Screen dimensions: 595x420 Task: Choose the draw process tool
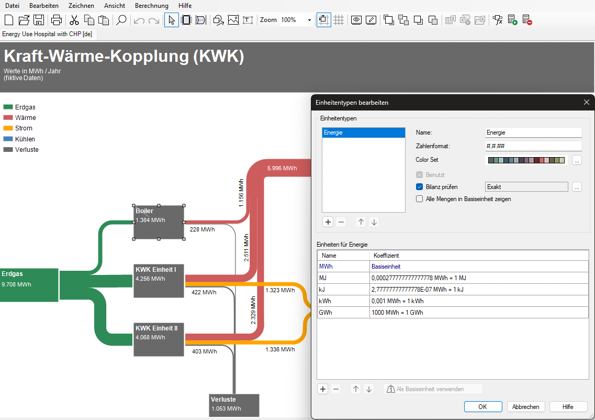coord(186,20)
